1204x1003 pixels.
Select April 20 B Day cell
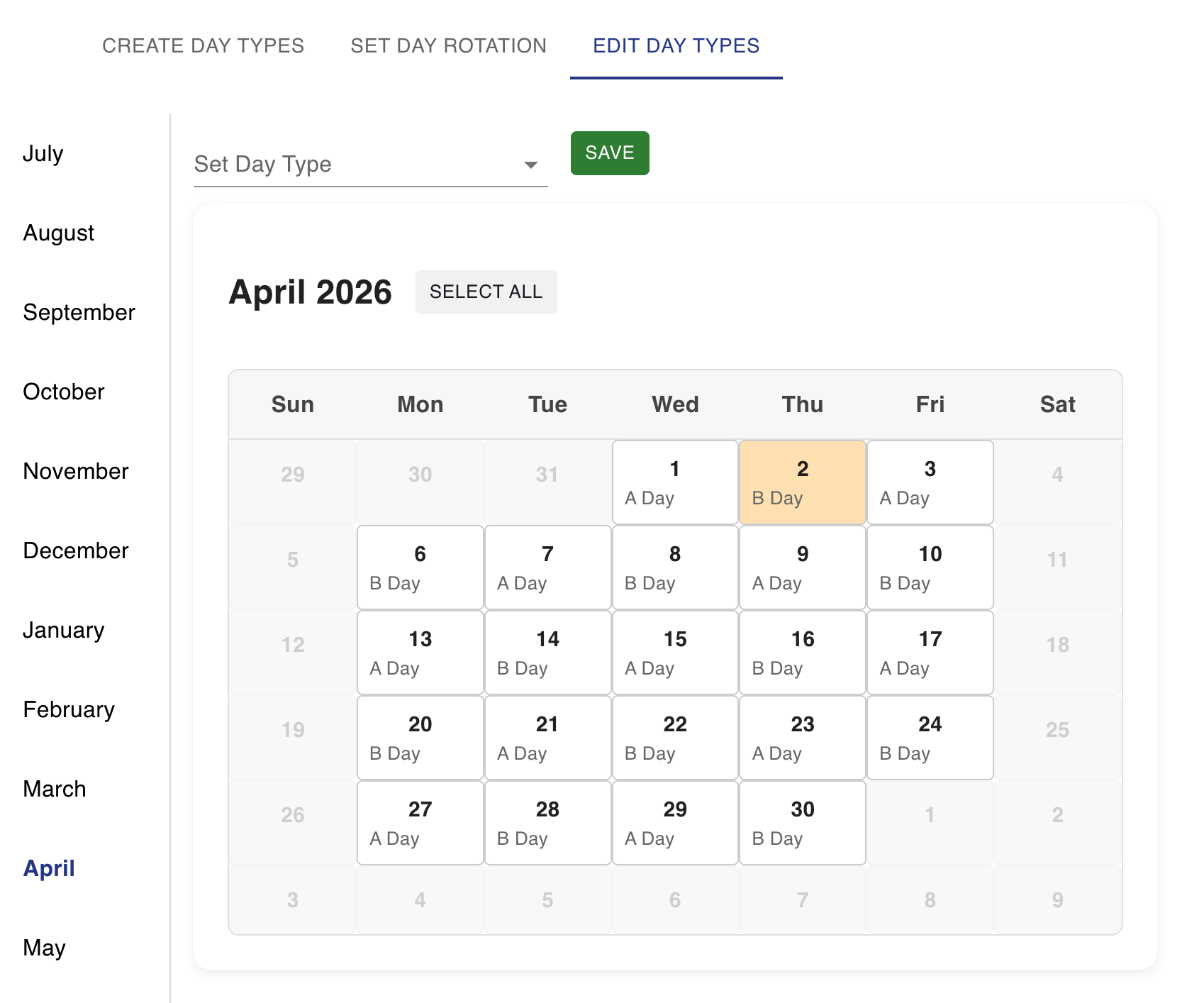click(x=420, y=738)
